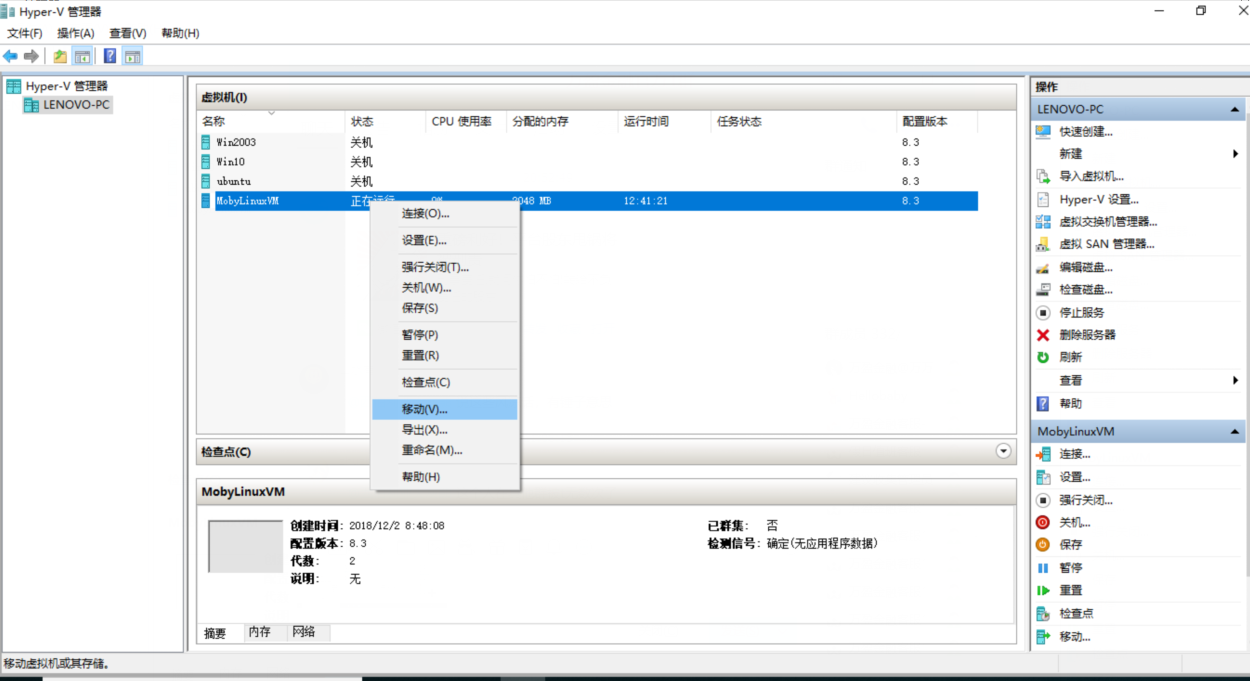Screen dimensions: 1250x681
Task: Click the blue Help toolbar icon
Action: pos(110,56)
